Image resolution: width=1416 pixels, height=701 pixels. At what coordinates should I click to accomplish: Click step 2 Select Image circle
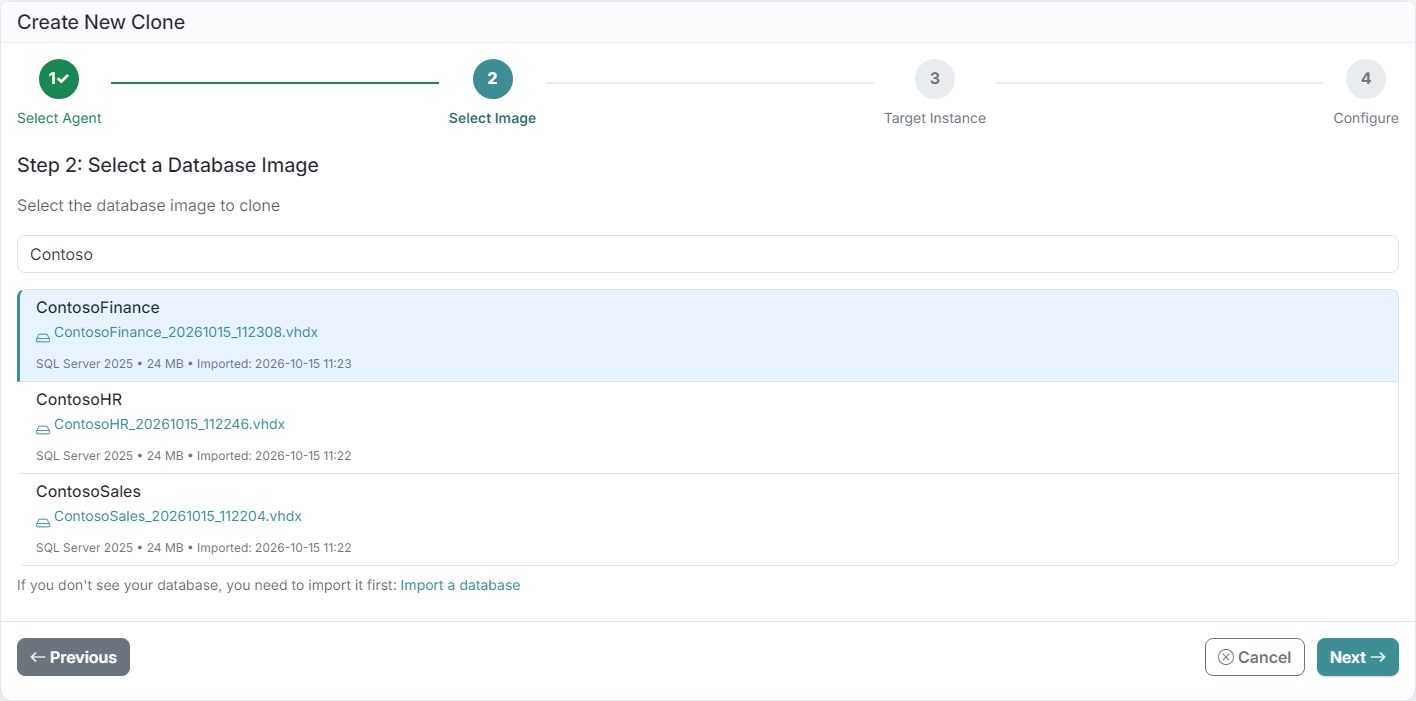493,79
